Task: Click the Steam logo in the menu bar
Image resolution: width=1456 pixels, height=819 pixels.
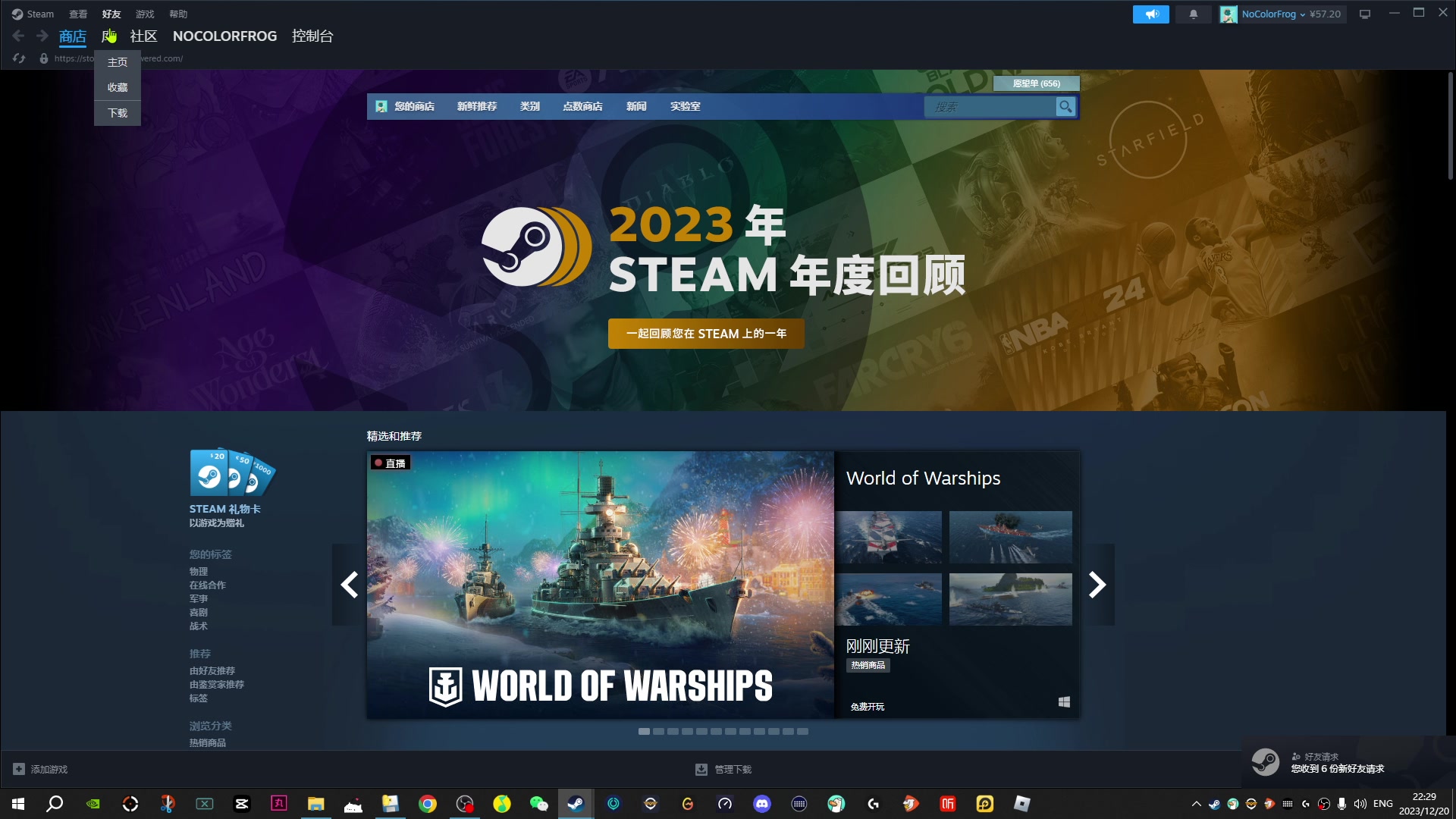Action: click(x=17, y=14)
